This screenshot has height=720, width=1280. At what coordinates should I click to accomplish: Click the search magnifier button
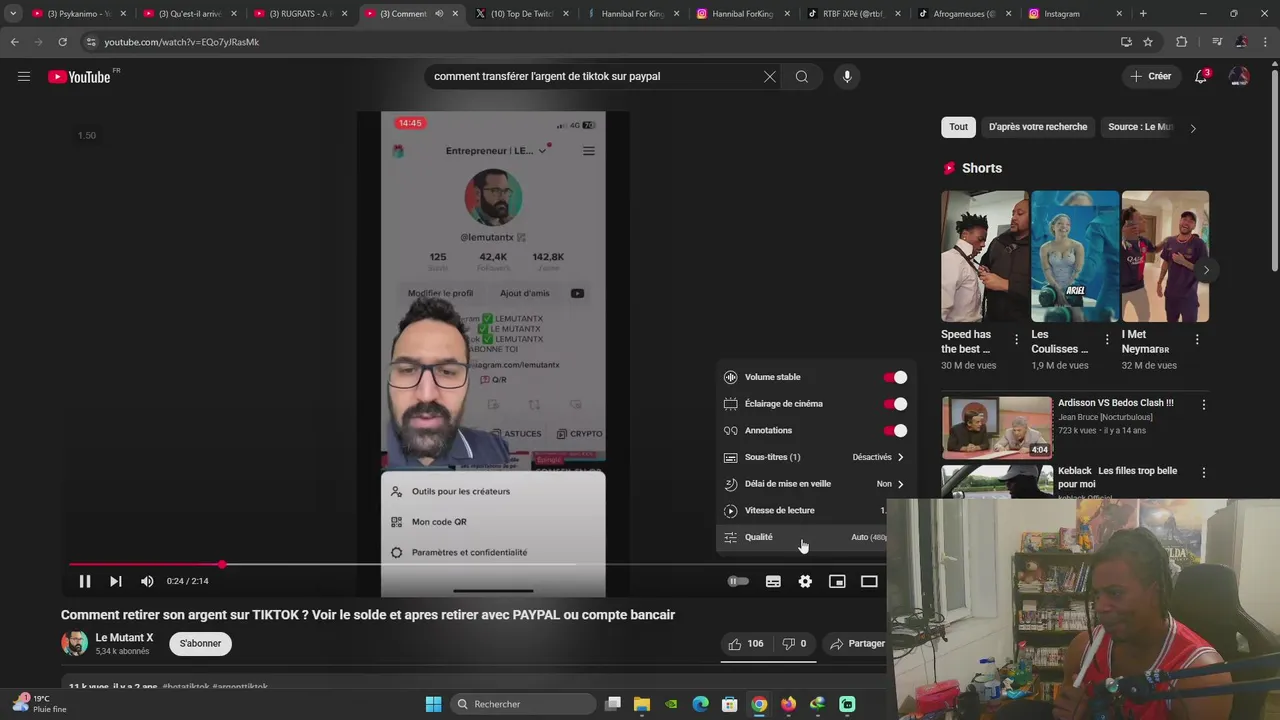click(802, 76)
